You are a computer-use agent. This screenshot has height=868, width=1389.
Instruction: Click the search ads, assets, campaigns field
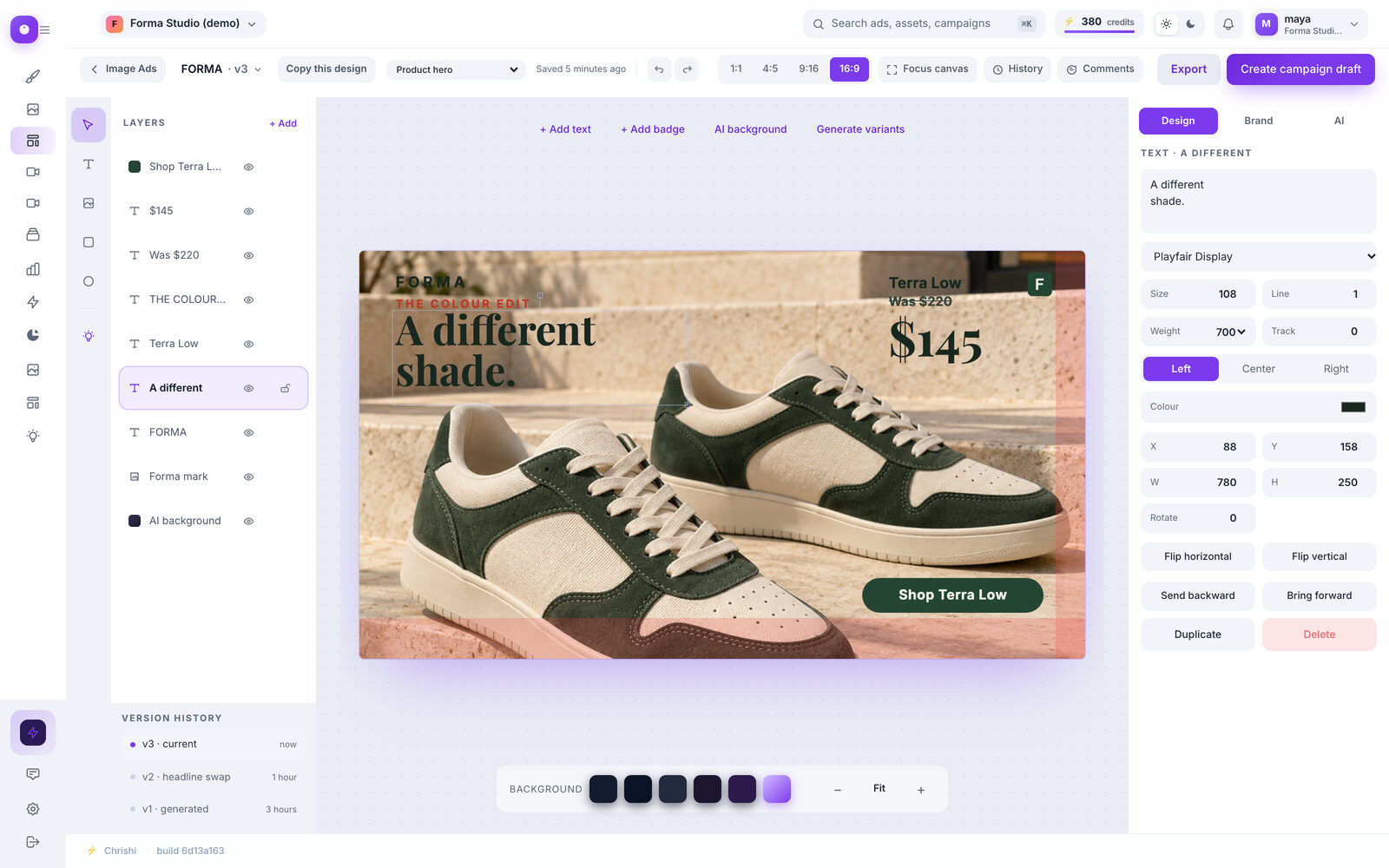click(x=924, y=23)
